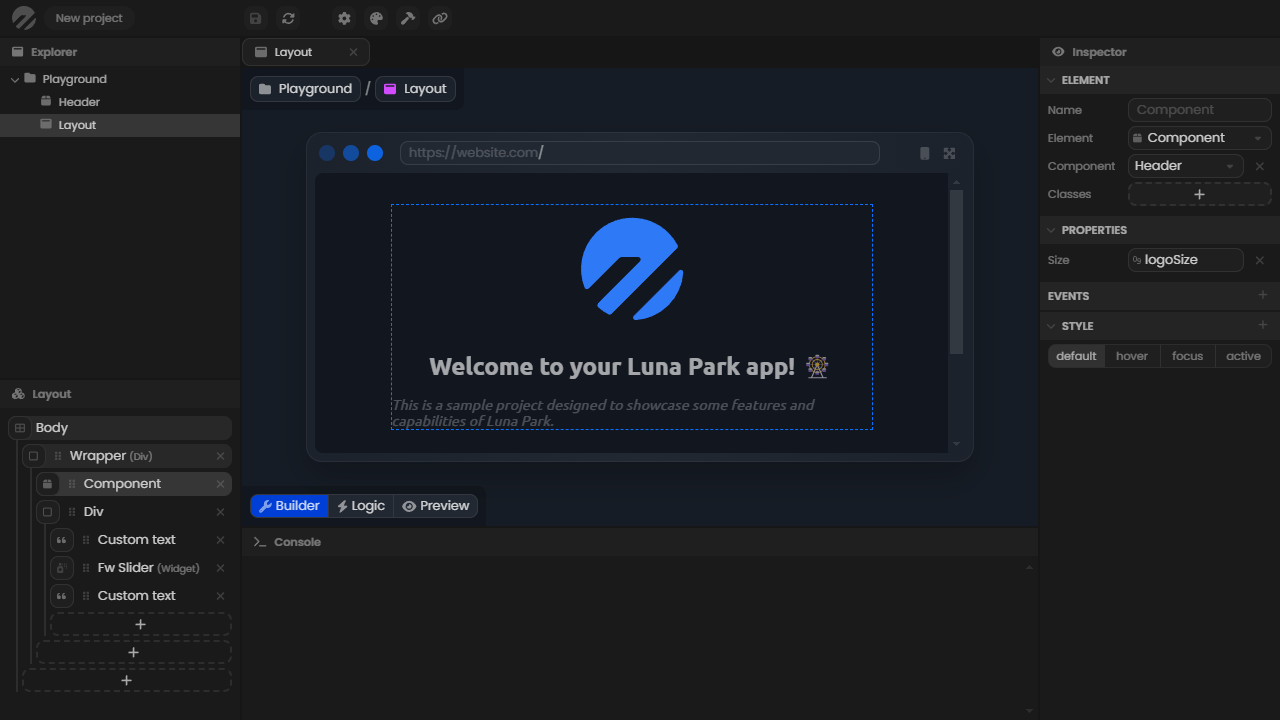Click the link chain icon
This screenshot has height=720, width=1280.
439,18
